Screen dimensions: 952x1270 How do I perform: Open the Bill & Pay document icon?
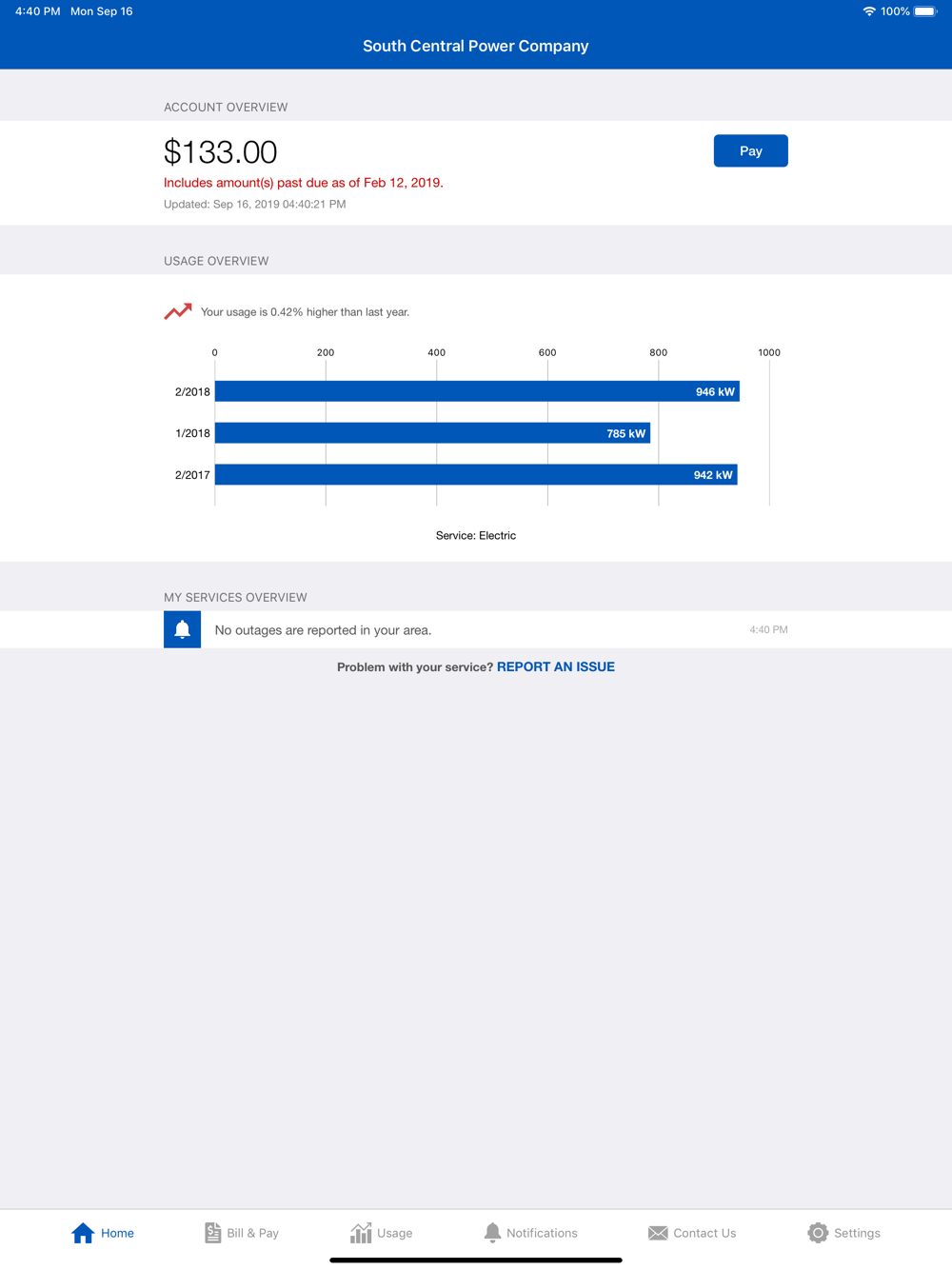[212, 1233]
